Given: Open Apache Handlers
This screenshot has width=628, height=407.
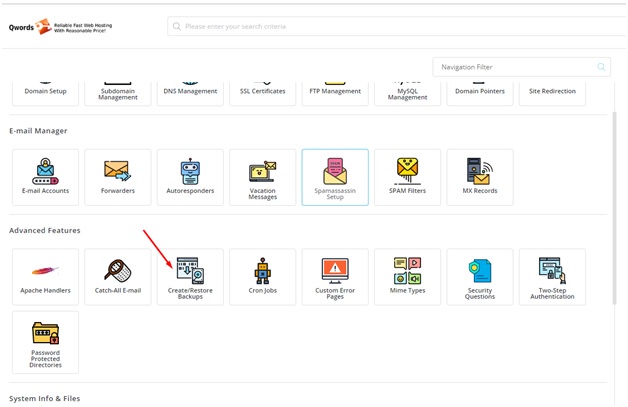Looking at the screenshot, I should 45,276.
